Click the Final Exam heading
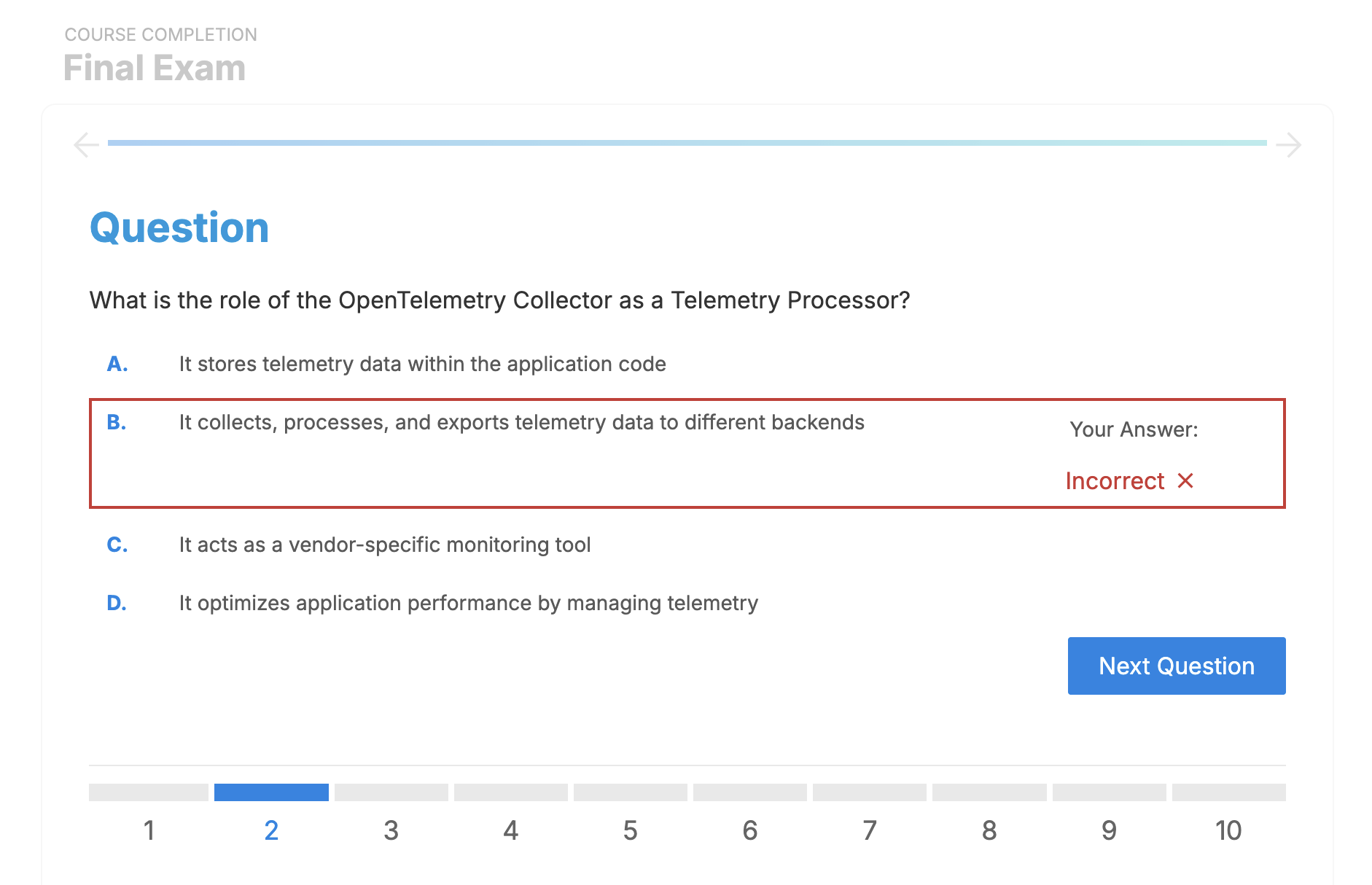The width and height of the screenshot is (1372, 885). click(155, 68)
